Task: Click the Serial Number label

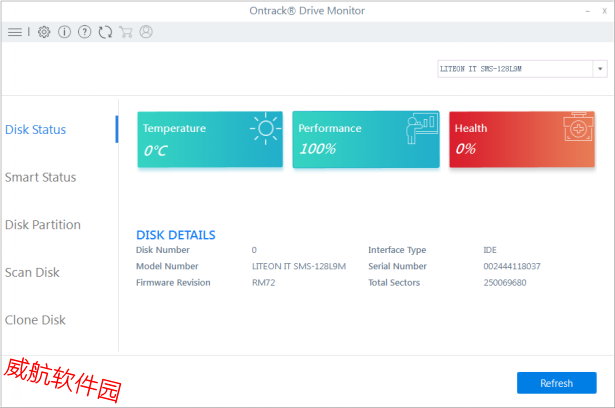Action: click(x=397, y=266)
